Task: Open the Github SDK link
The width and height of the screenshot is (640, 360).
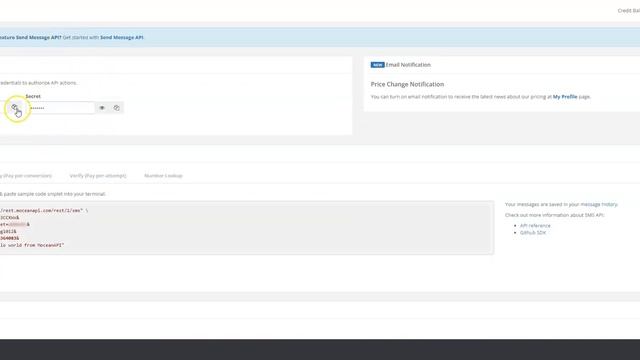Action: (x=533, y=232)
